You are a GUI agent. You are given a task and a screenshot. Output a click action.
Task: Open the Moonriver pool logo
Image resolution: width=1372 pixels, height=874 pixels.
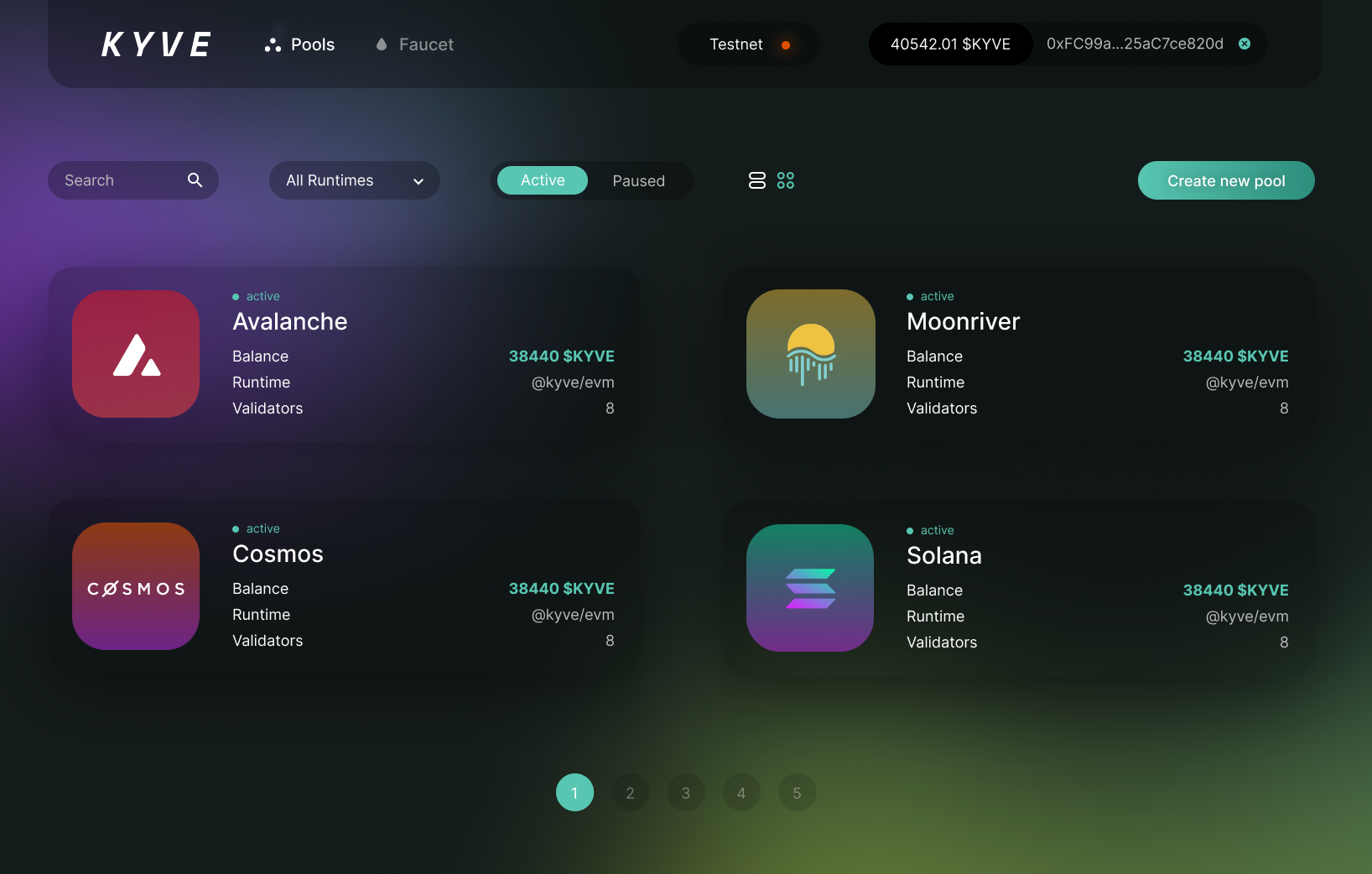(x=810, y=354)
